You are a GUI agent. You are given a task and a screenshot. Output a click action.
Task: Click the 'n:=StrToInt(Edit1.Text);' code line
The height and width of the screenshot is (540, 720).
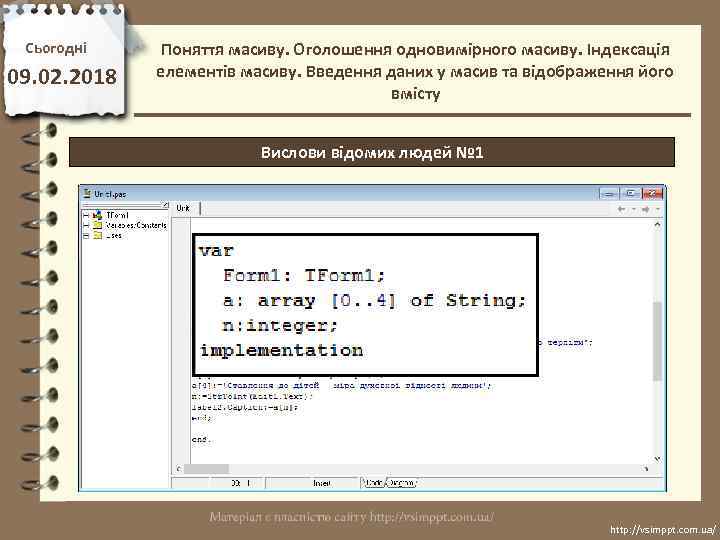click(253, 396)
